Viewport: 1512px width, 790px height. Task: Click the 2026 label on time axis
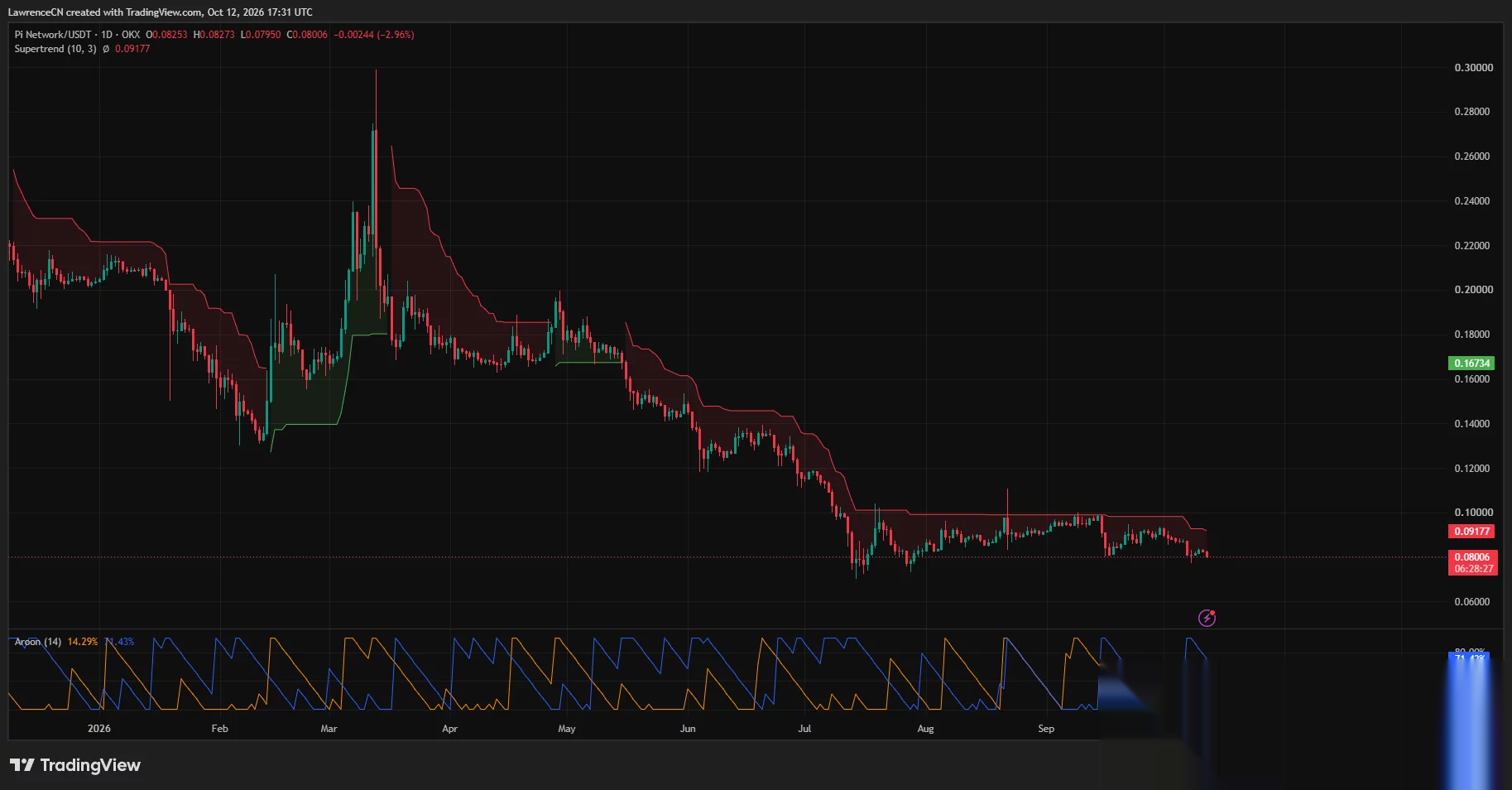tap(99, 729)
